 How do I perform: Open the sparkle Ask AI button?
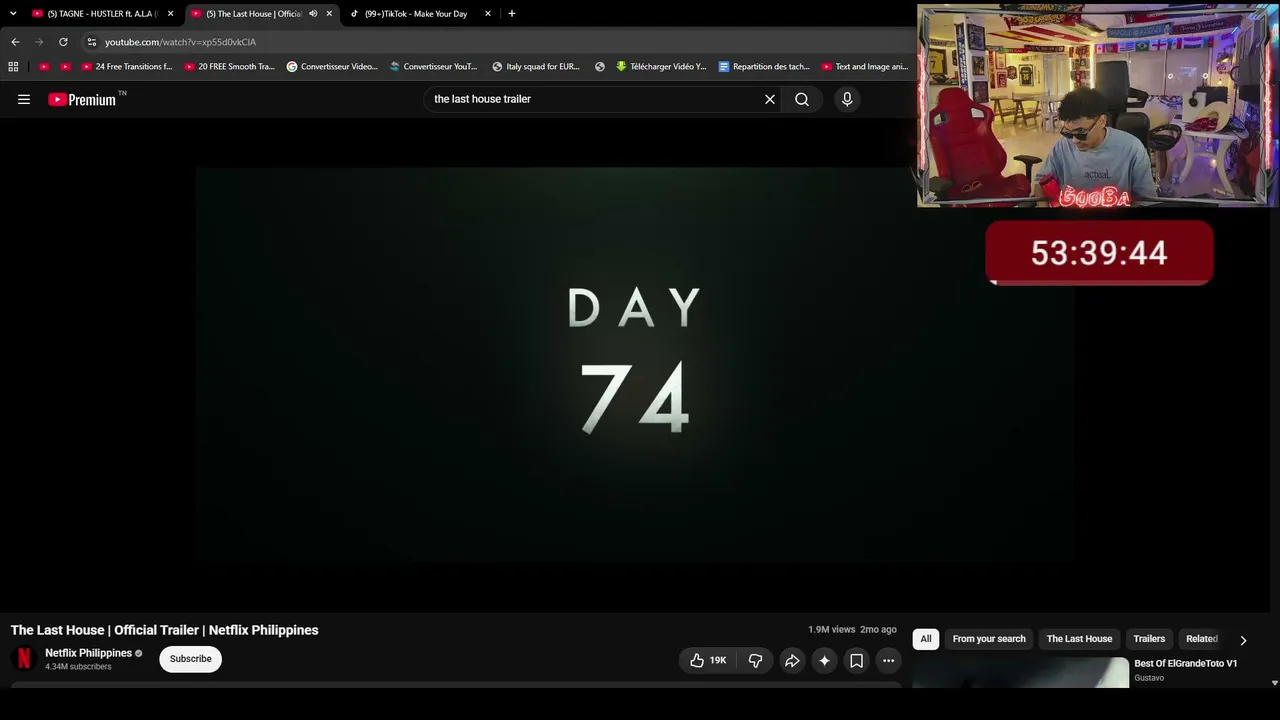coord(824,660)
